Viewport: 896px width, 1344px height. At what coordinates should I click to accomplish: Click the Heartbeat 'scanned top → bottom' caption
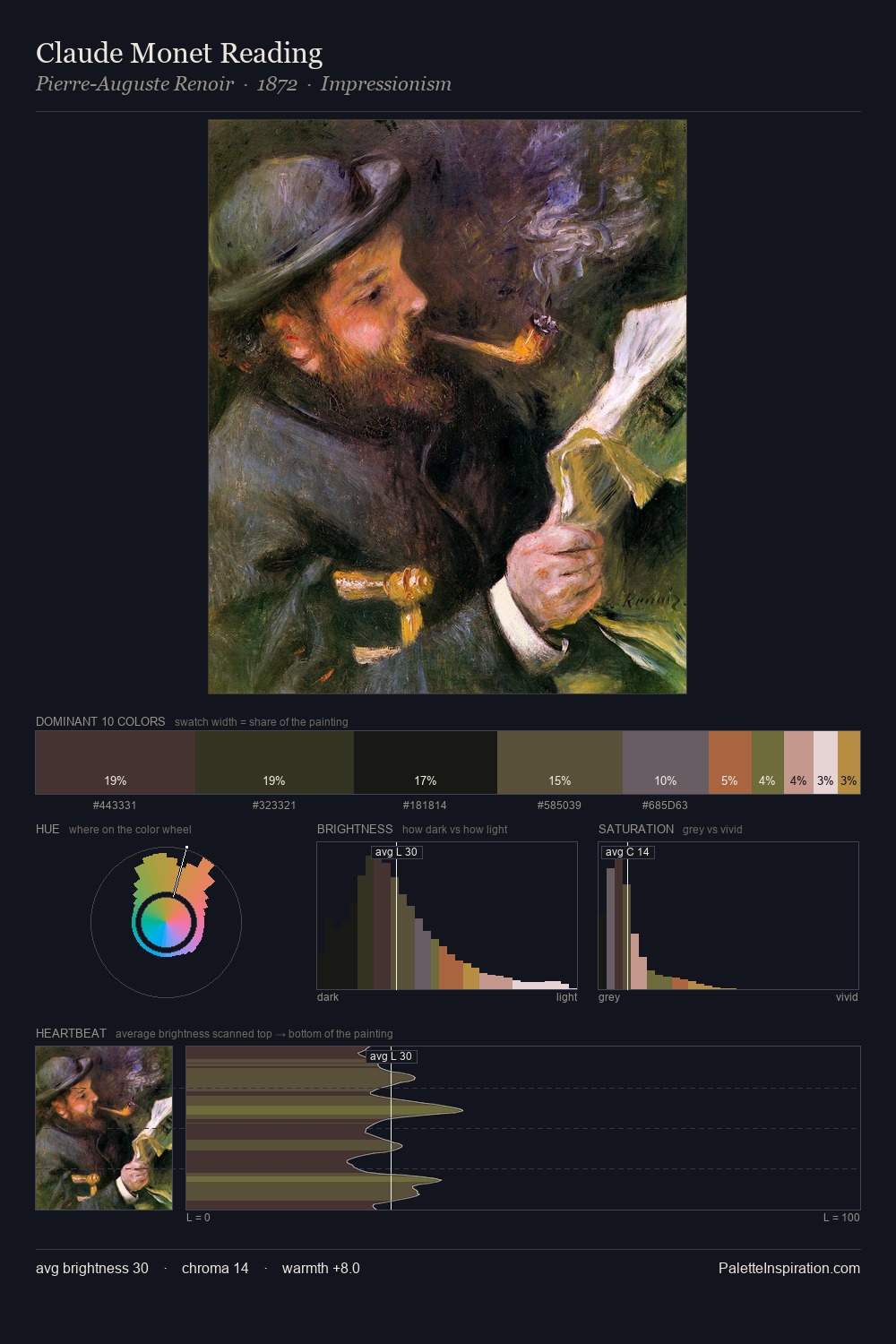(254, 1034)
